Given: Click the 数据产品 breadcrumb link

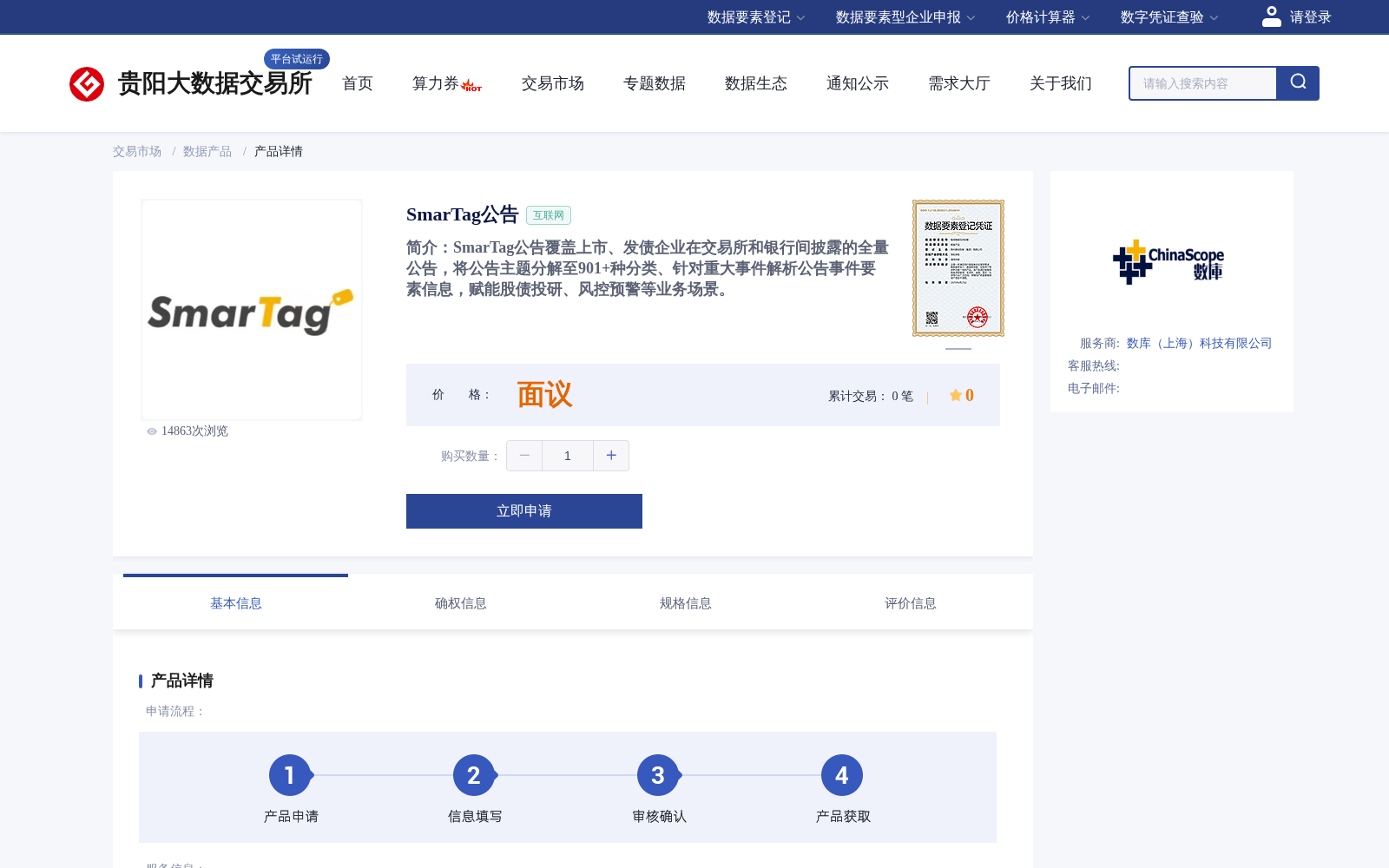Looking at the screenshot, I should point(207,151).
